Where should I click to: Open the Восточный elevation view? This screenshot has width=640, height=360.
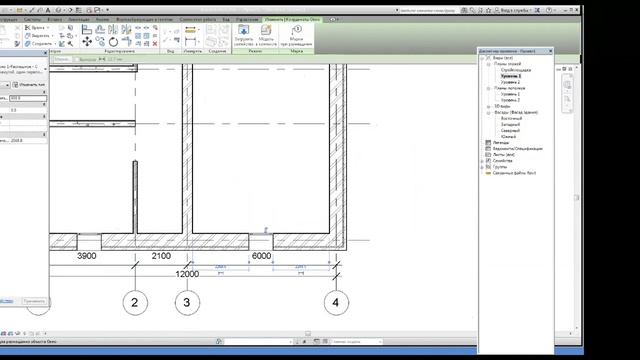coord(511,118)
